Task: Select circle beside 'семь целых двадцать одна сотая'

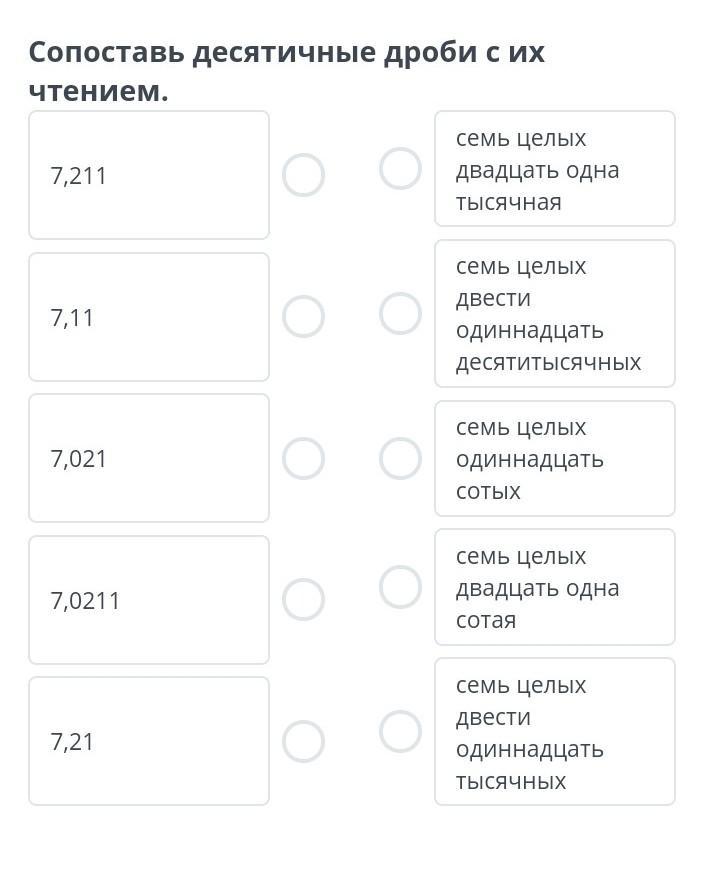Action: click(x=400, y=587)
